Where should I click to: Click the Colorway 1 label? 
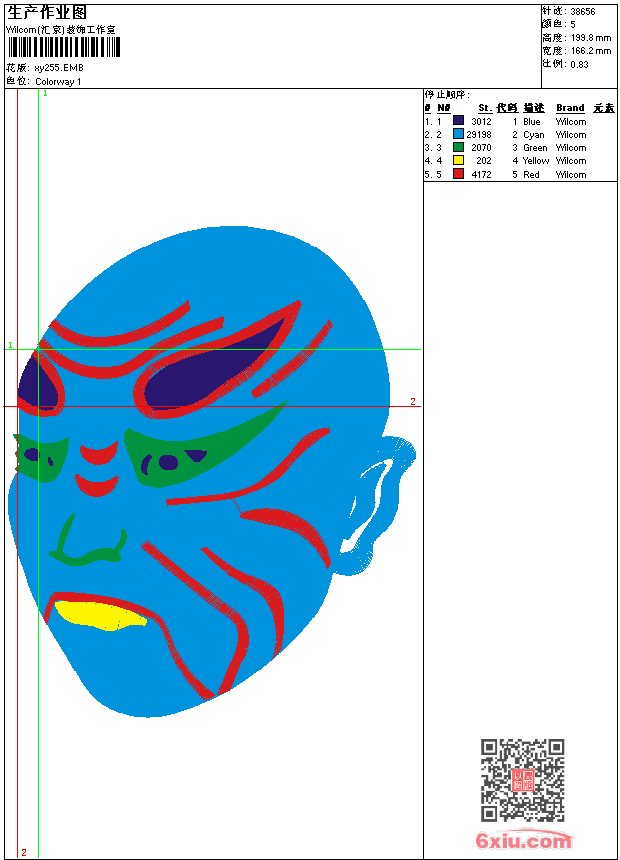coord(58,82)
